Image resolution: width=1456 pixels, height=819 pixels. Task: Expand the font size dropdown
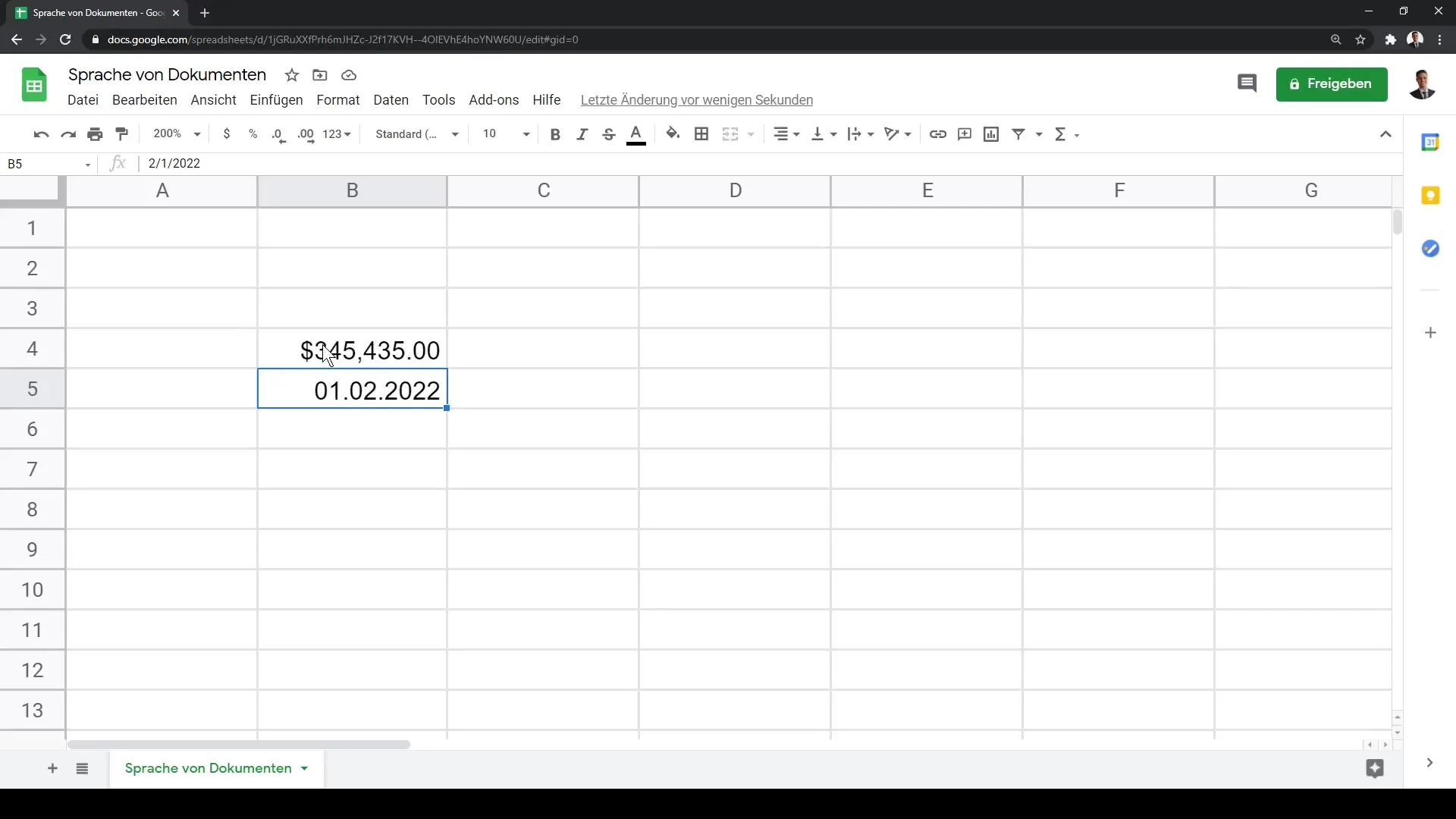(x=525, y=134)
